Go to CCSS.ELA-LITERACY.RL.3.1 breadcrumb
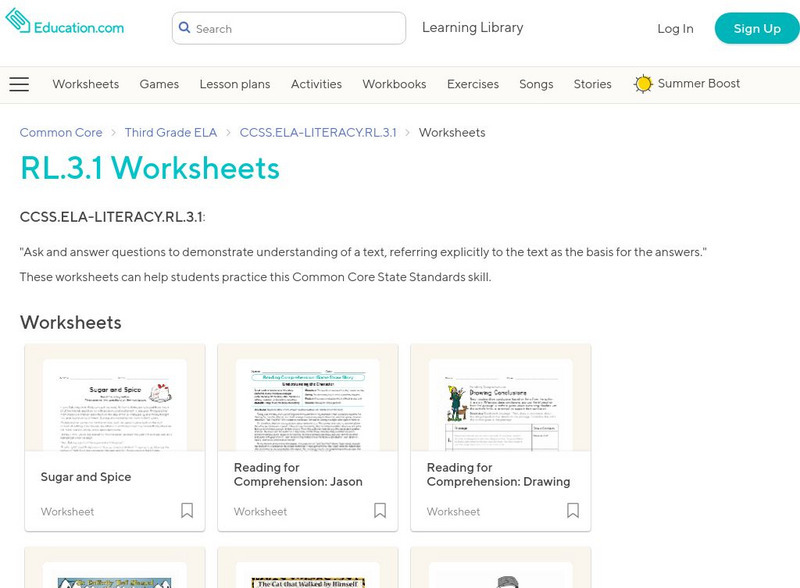The image size is (800, 588). tap(318, 133)
